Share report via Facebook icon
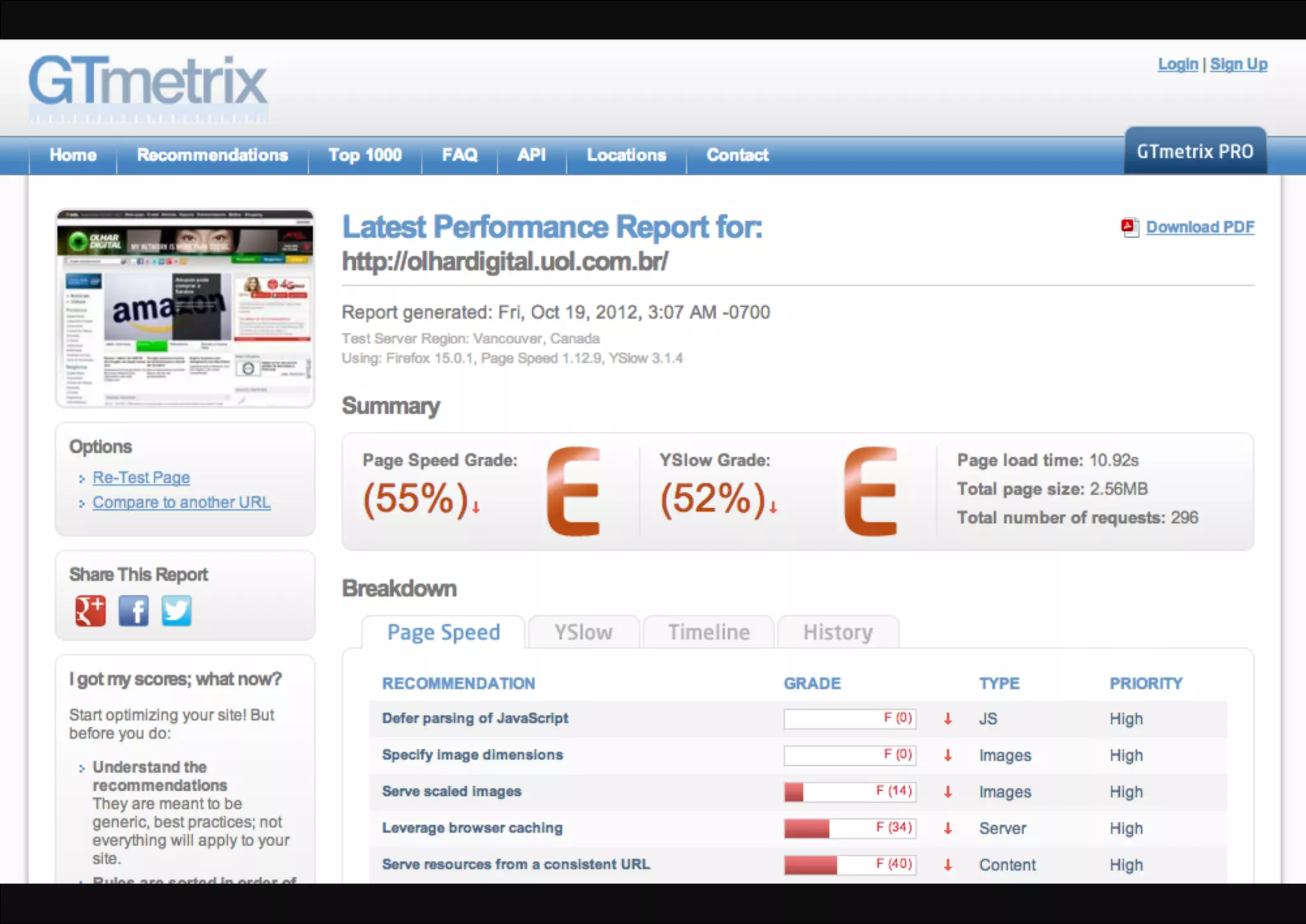 pyautogui.click(x=133, y=611)
